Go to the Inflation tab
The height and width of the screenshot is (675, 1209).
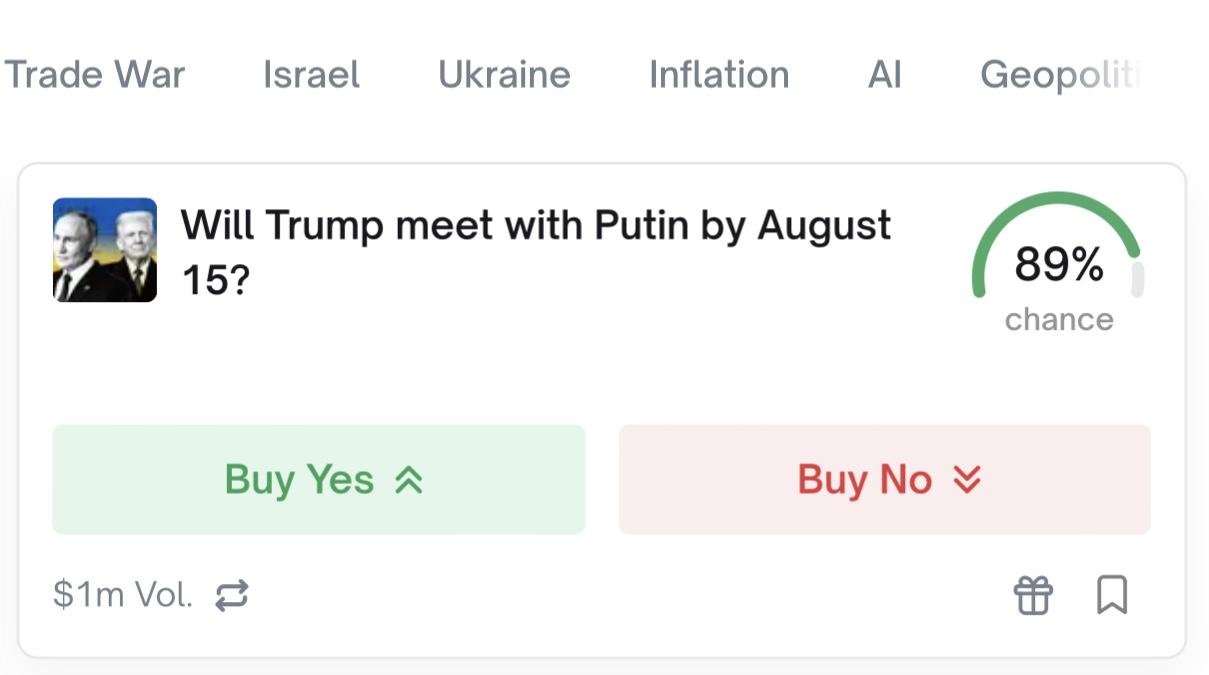718,75
